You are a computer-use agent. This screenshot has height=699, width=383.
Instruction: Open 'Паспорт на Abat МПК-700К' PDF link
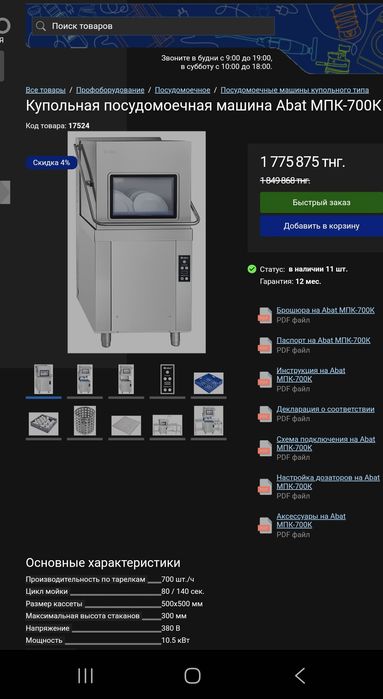(x=323, y=340)
